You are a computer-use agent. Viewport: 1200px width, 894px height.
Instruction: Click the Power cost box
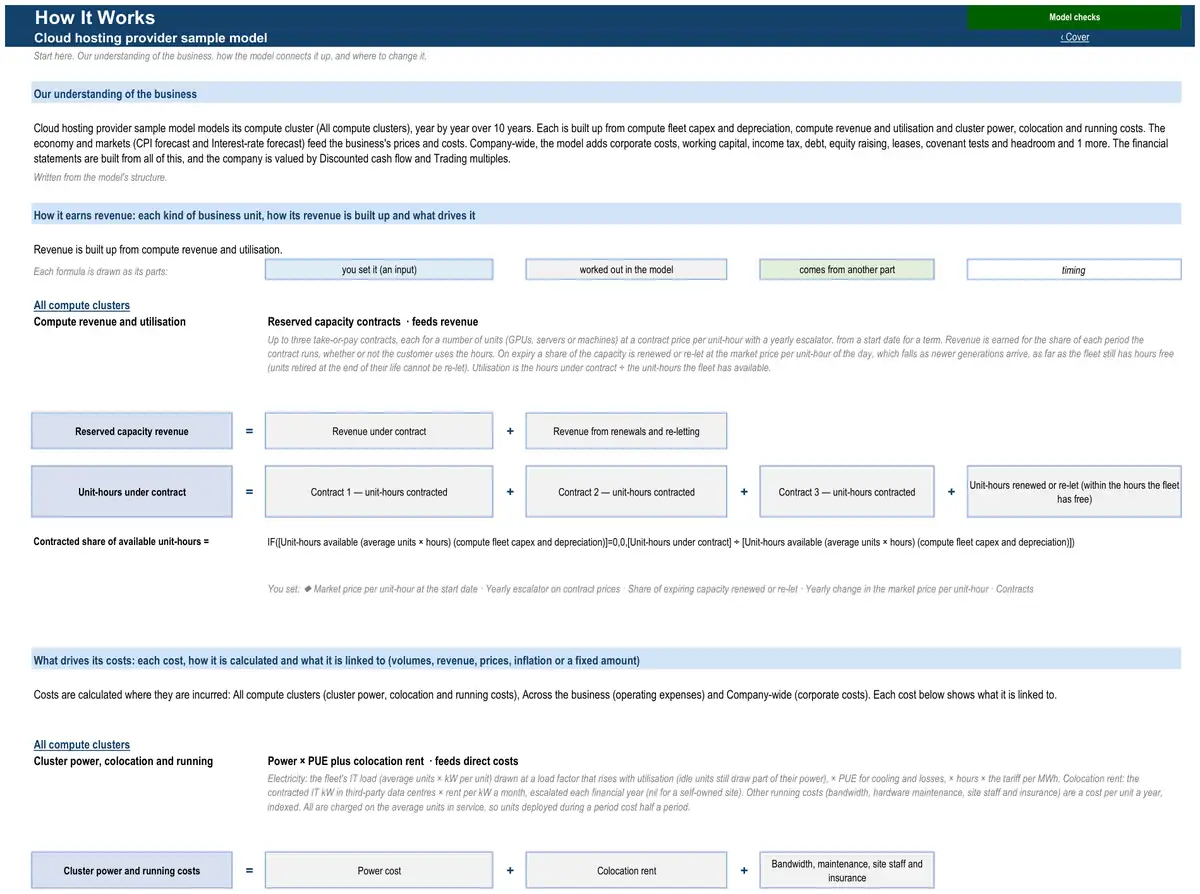(379, 870)
